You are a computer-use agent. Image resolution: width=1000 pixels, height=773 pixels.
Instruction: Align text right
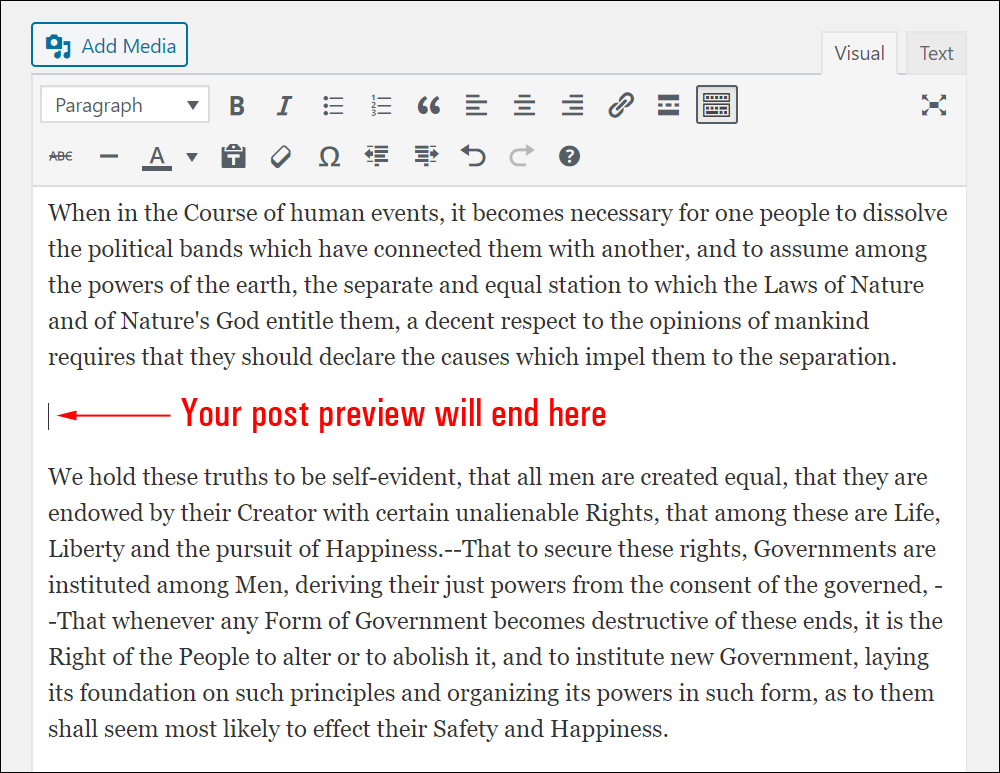(573, 105)
